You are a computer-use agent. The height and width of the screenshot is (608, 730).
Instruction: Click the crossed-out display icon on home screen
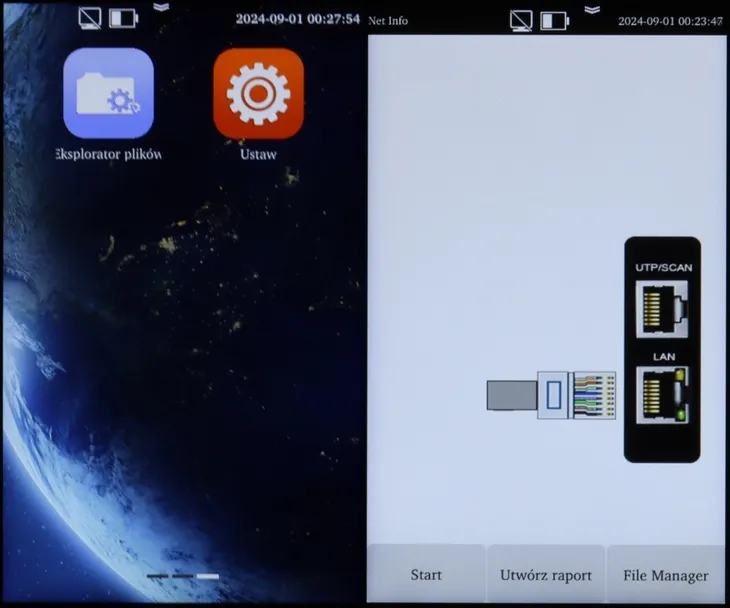coord(90,18)
